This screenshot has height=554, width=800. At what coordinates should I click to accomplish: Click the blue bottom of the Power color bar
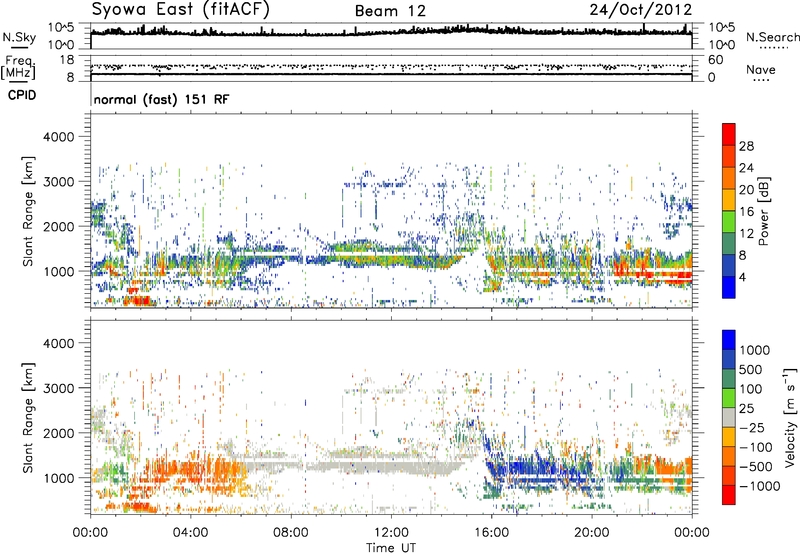[x=729, y=287]
